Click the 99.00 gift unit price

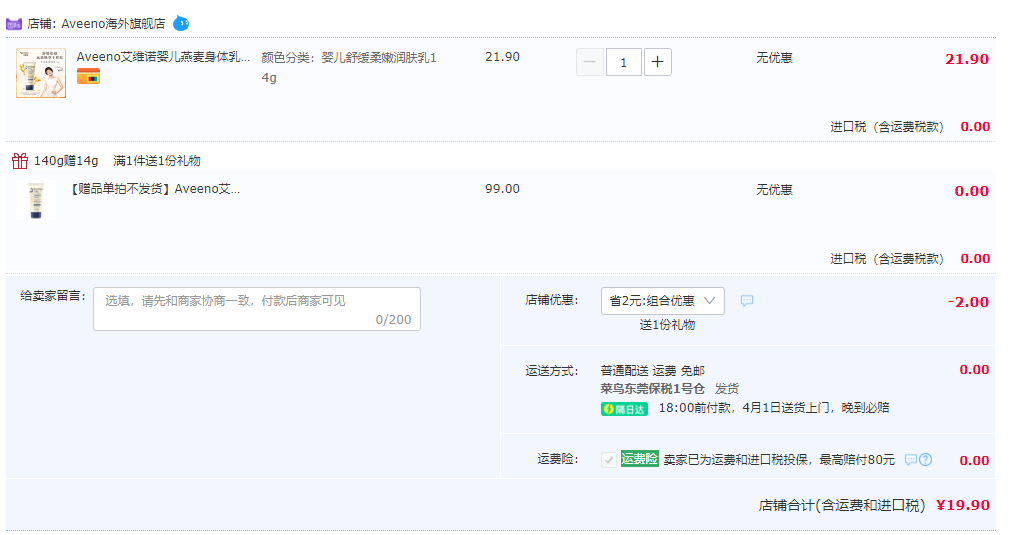click(x=502, y=189)
